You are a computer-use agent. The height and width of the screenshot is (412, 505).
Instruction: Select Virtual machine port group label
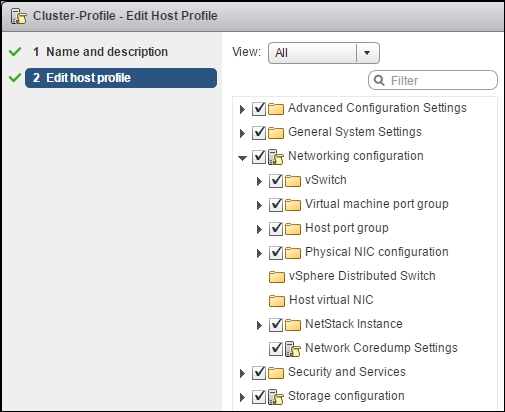click(x=377, y=204)
